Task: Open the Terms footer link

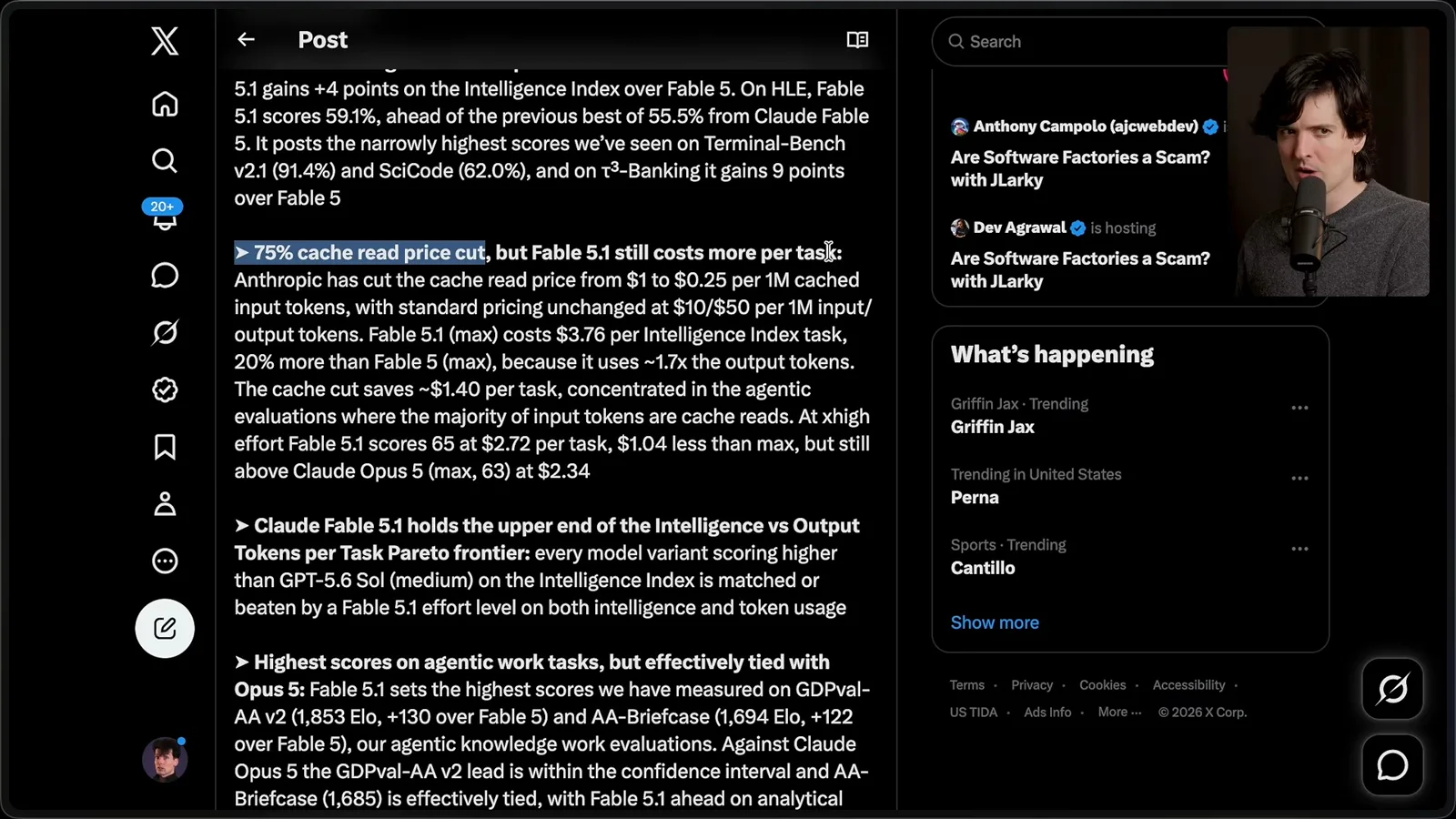Action: point(966,685)
